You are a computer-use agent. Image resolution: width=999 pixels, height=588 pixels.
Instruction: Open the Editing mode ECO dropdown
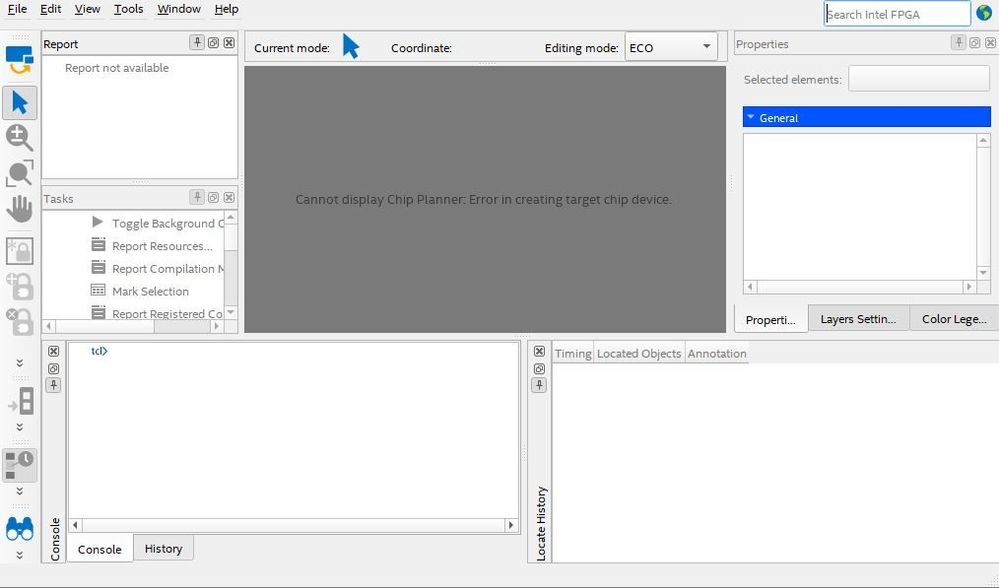(x=671, y=47)
